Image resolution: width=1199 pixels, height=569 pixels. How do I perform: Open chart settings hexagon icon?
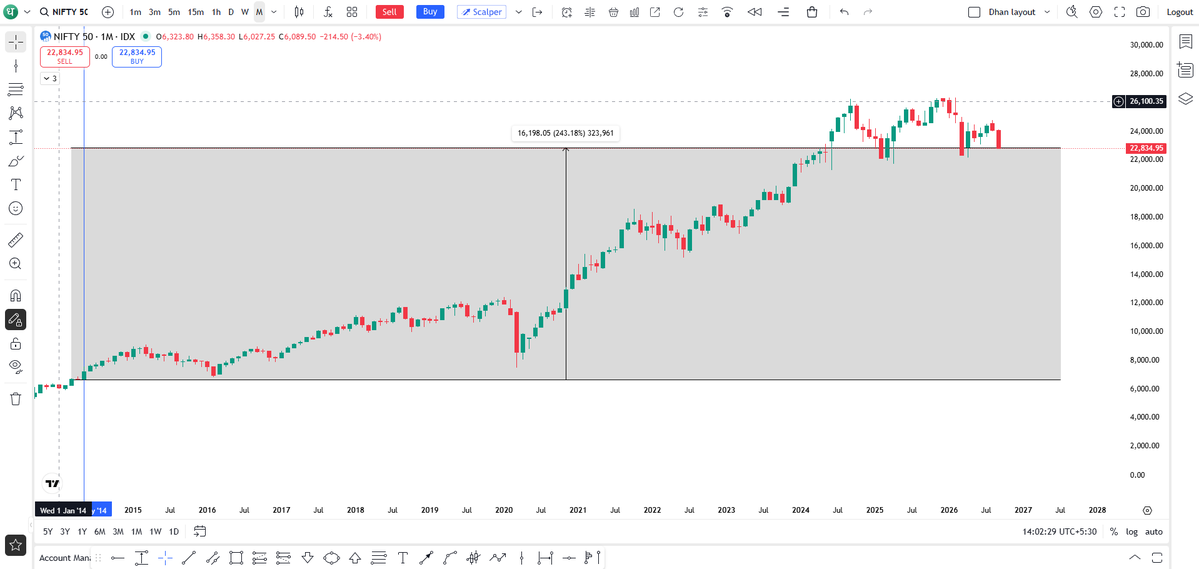tap(1096, 12)
